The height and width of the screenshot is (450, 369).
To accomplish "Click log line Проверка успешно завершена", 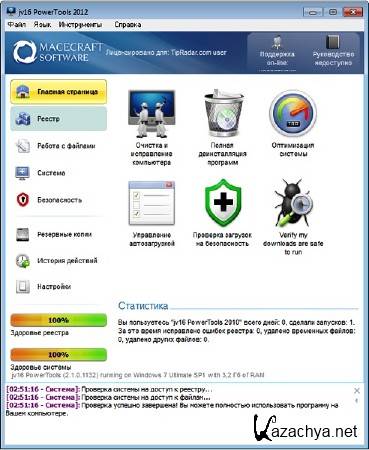I will point(172,409).
